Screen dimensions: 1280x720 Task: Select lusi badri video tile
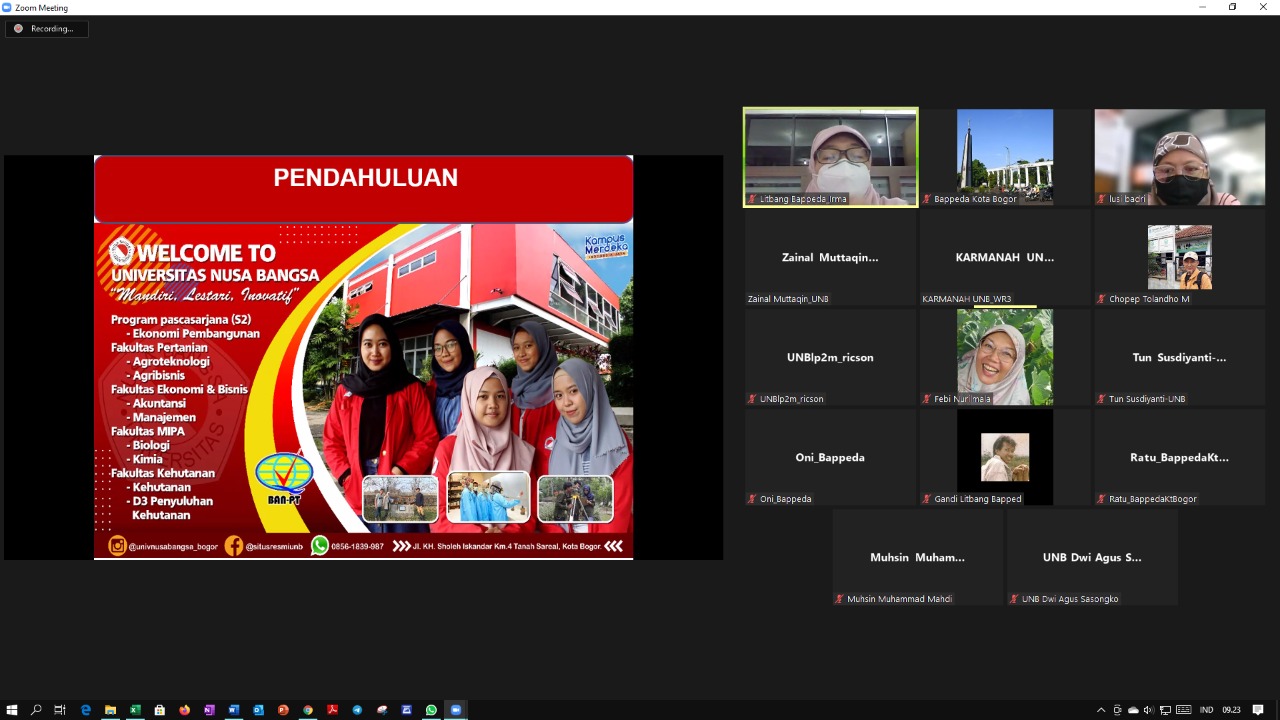(x=1179, y=157)
